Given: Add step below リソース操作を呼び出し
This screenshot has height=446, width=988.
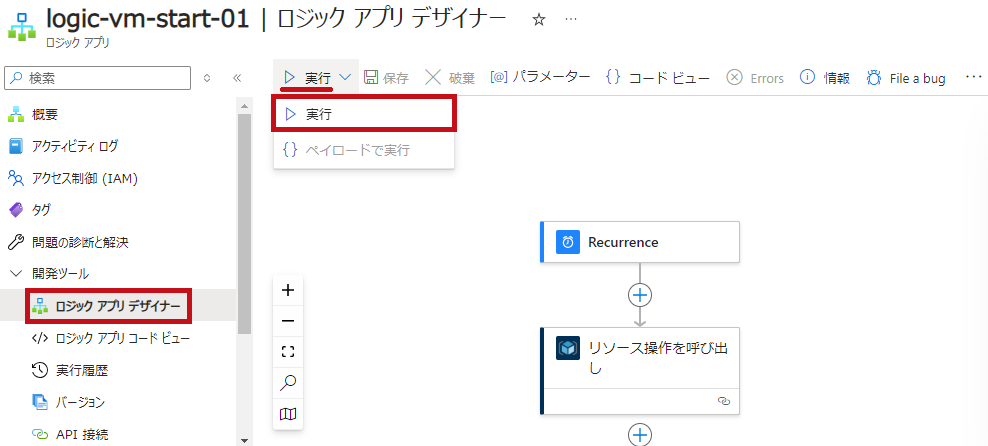Looking at the screenshot, I should (x=640, y=434).
